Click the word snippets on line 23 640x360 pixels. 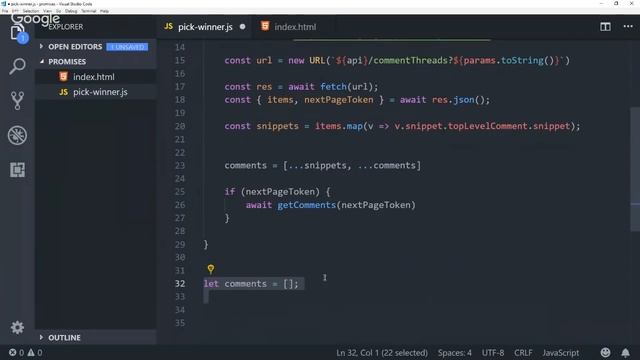325,165
